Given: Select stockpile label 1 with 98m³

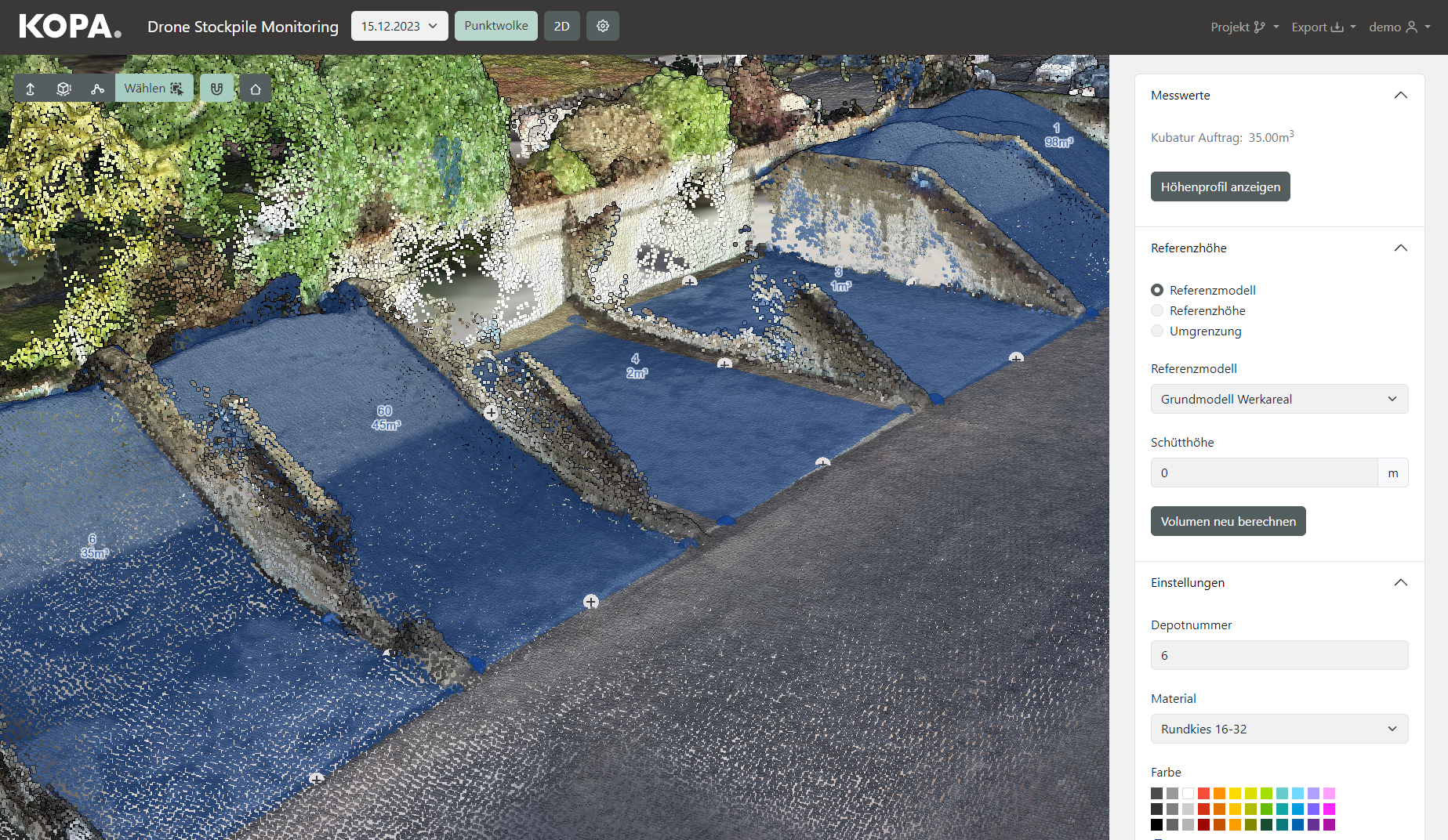Looking at the screenshot, I should click(1058, 135).
